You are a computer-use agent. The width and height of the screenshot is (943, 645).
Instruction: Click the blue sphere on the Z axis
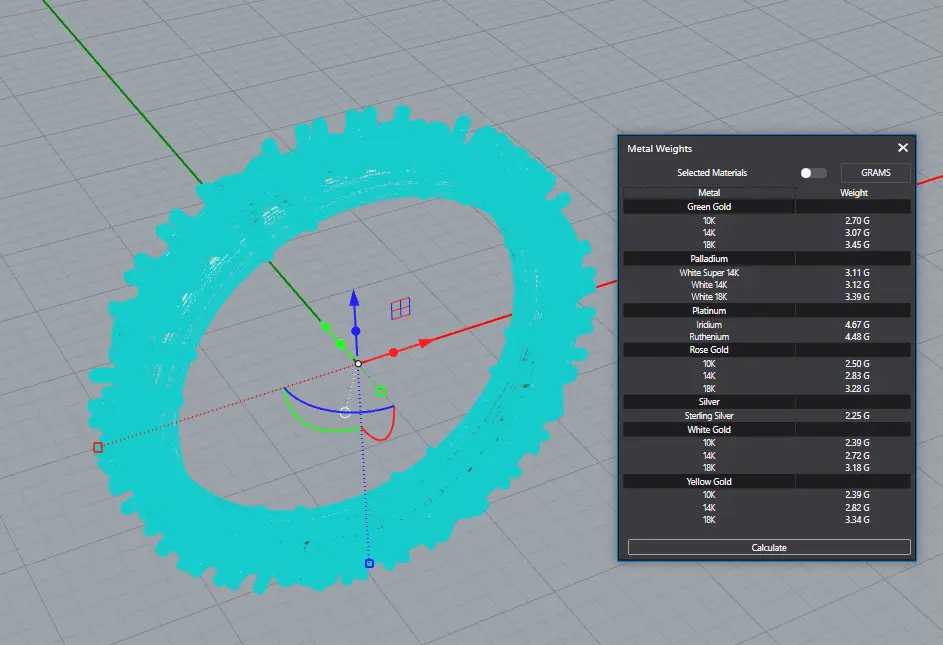[353, 331]
